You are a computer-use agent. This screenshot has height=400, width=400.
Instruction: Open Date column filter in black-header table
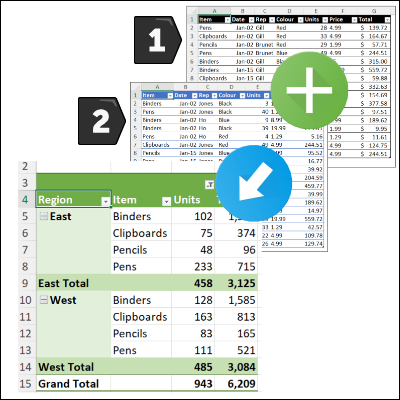pos(252,20)
